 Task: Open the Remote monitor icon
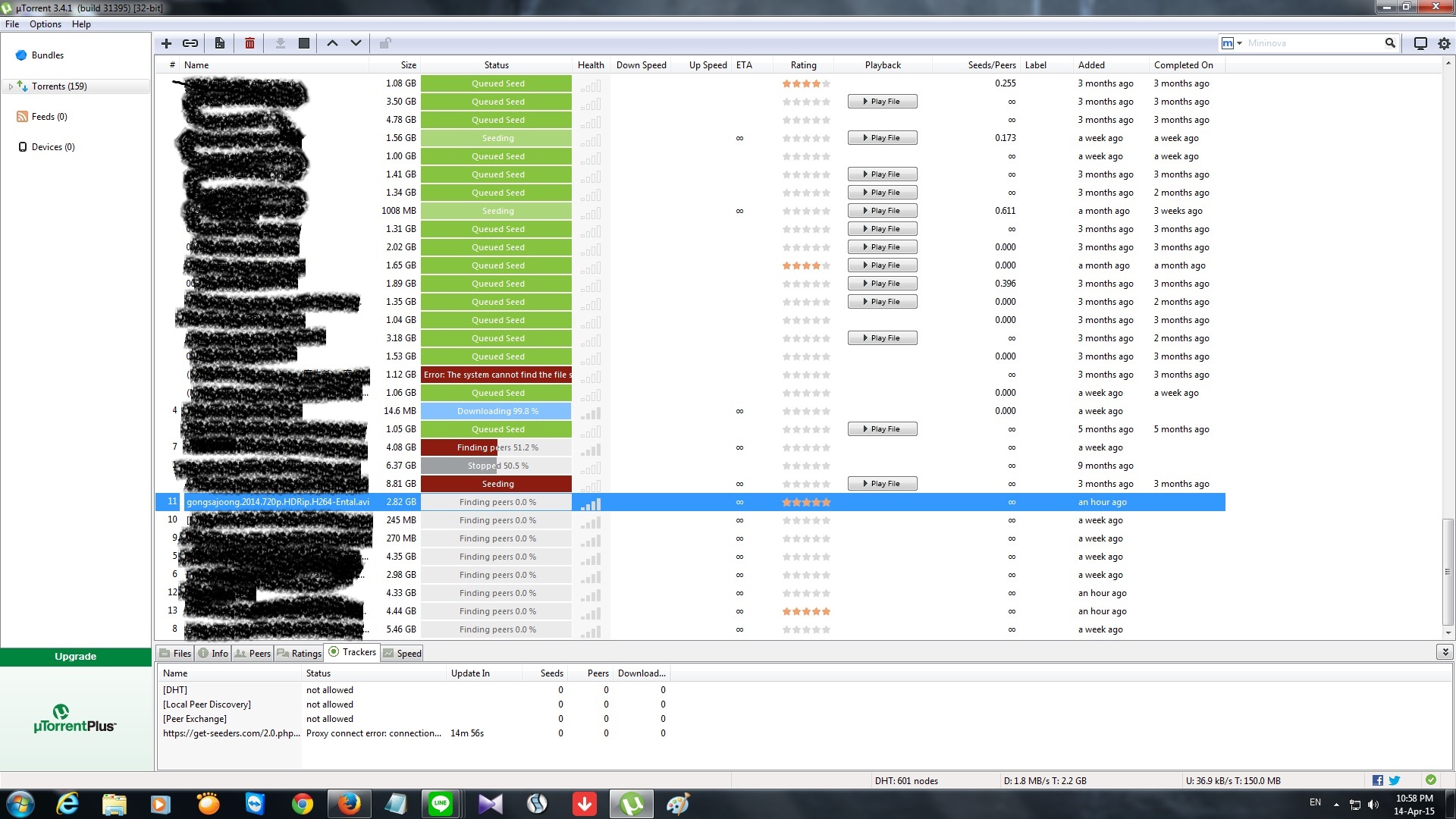coord(1420,43)
